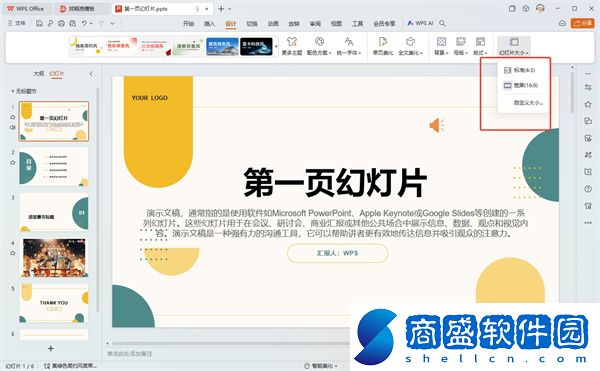Select slide 2 目录 thumbnail
The width and height of the screenshot is (600, 371).
(x=54, y=167)
